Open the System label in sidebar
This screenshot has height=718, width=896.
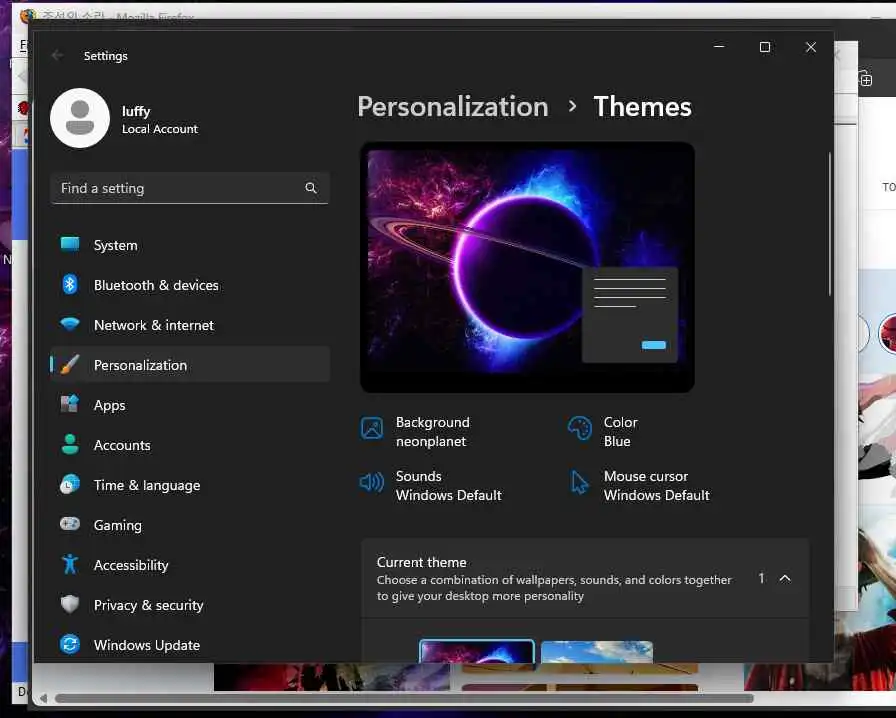point(115,245)
